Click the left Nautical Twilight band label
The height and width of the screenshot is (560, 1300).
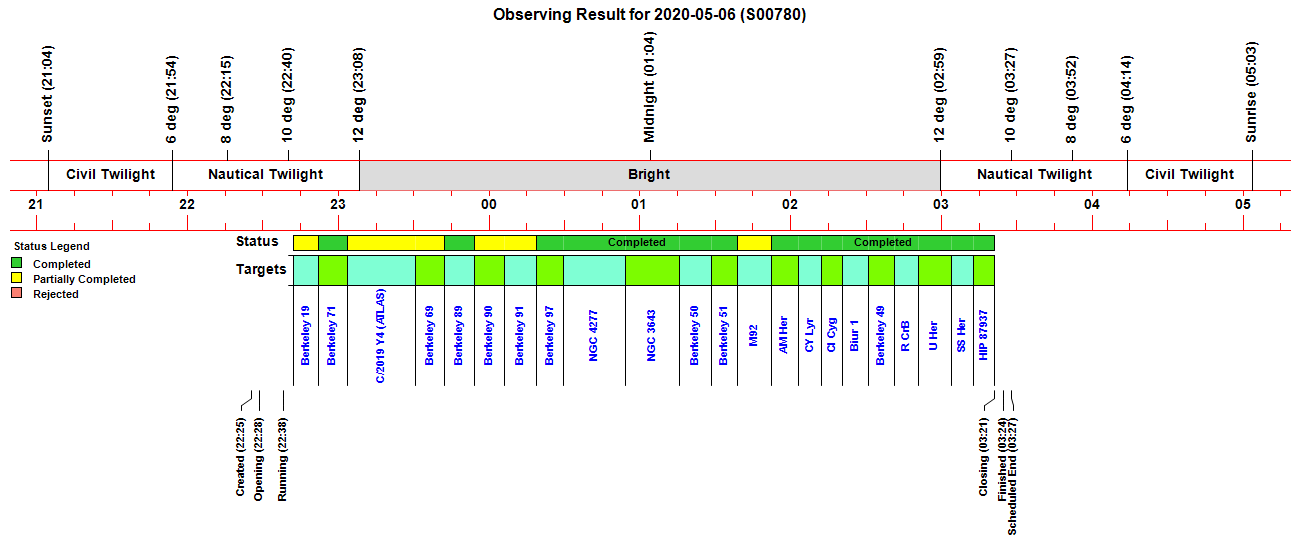tap(266, 175)
